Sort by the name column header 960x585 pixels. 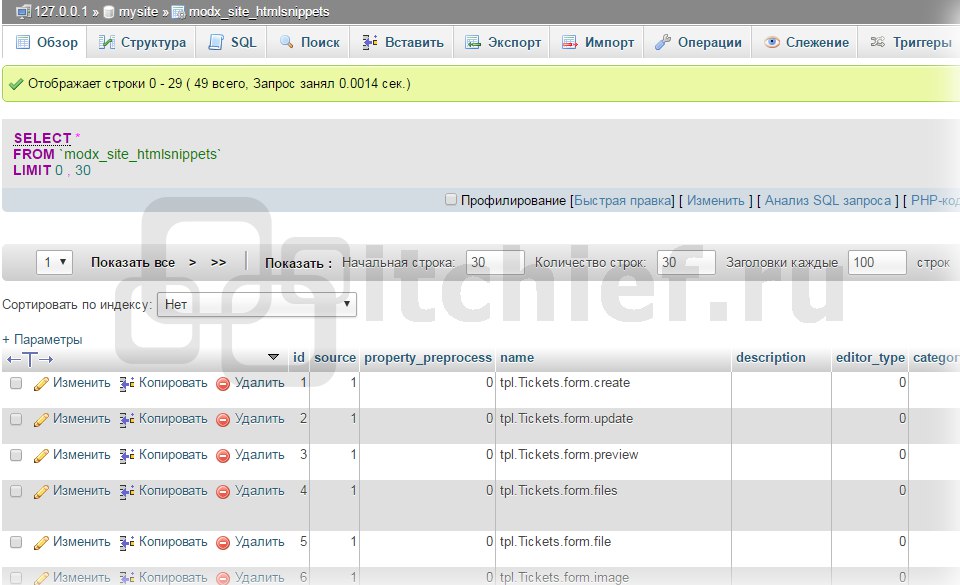517,357
